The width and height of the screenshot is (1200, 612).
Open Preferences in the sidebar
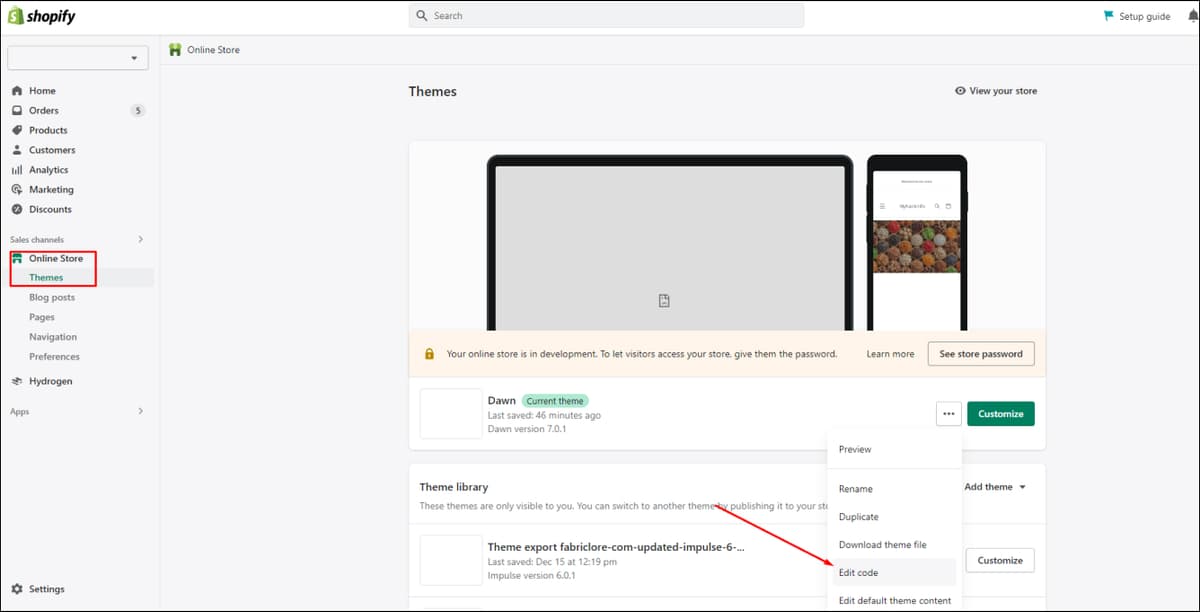tap(54, 357)
